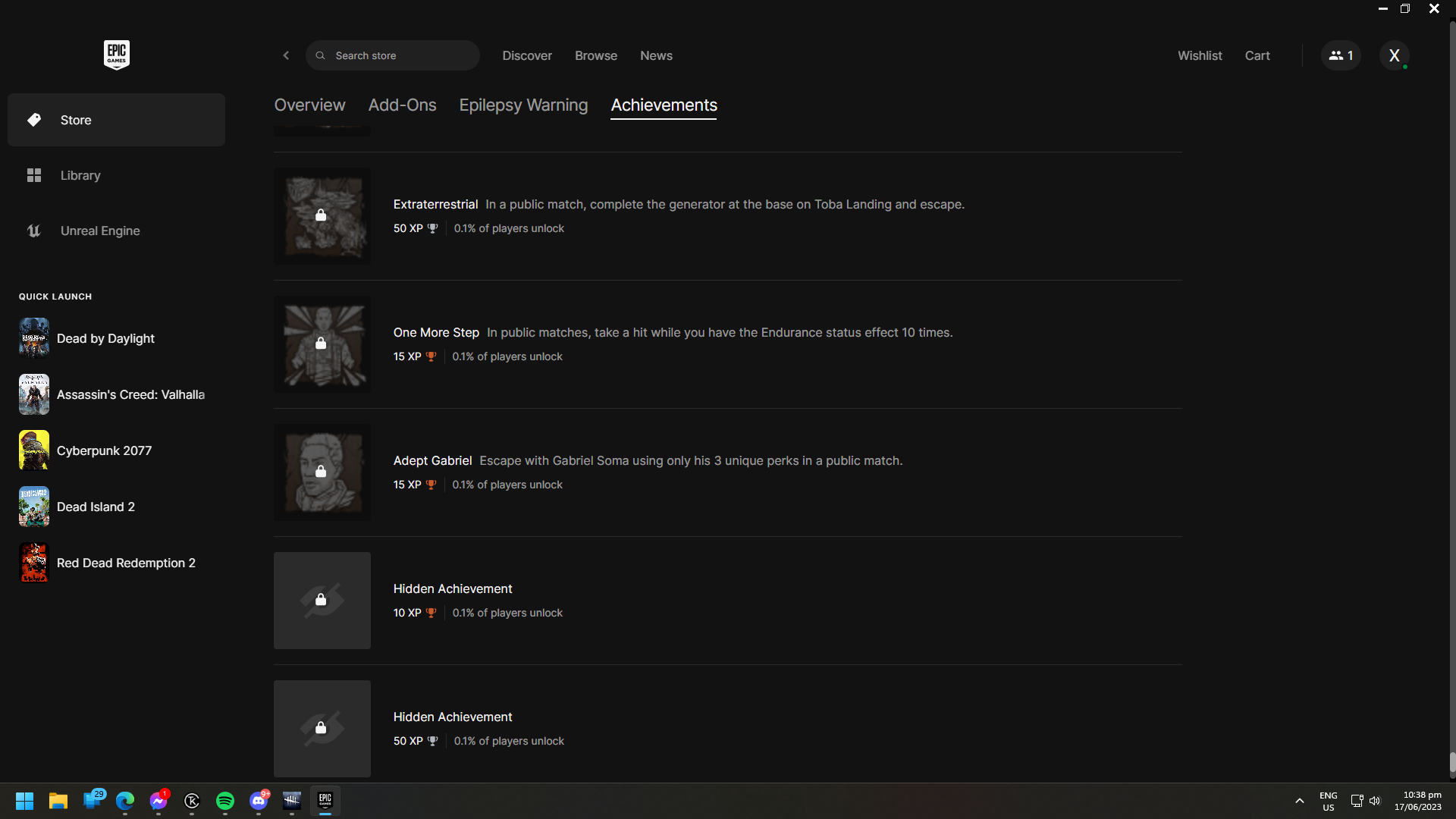Open the Epilepsy Warning tab
This screenshot has height=819, width=1456.
523,105
